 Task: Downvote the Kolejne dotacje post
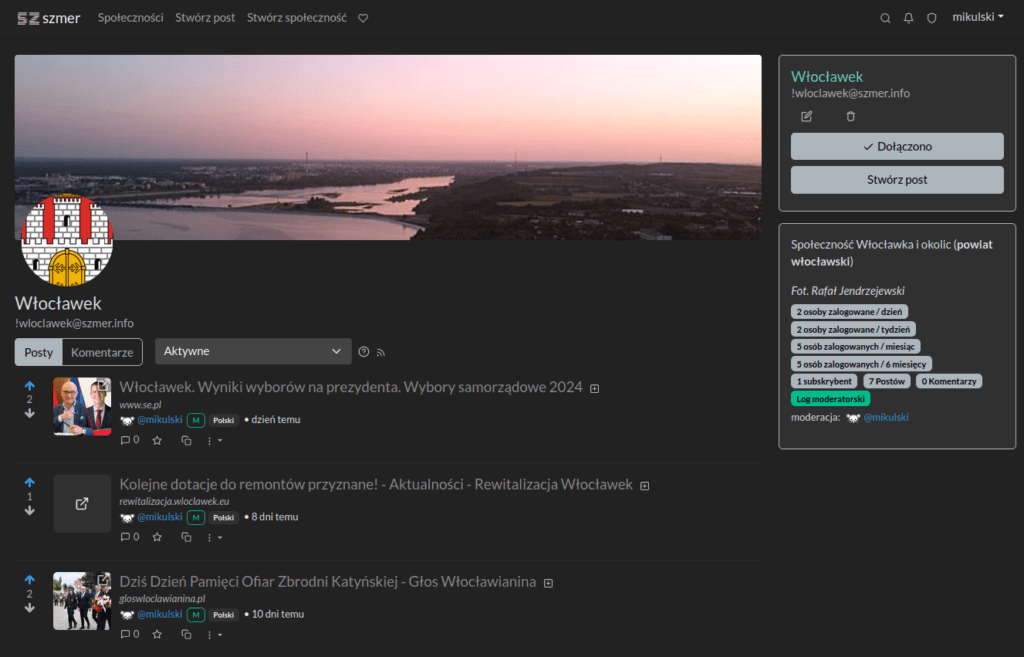[29, 510]
